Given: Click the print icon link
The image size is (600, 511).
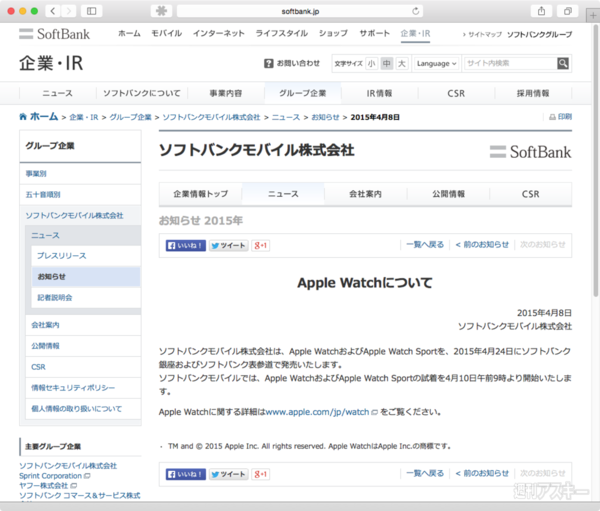Looking at the screenshot, I should (561, 116).
